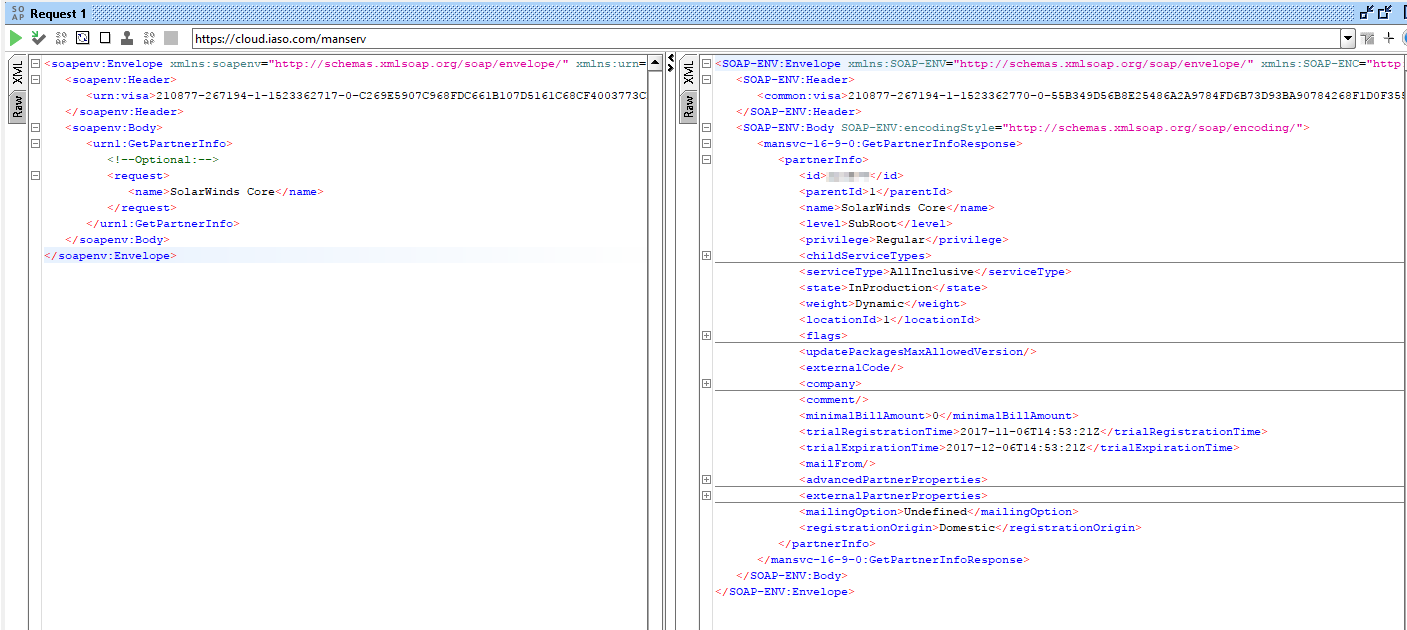Click the endpoint URL field cloud.iaso.com/manserv
Viewport: 1407px width, 630px height.
click(765, 38)
